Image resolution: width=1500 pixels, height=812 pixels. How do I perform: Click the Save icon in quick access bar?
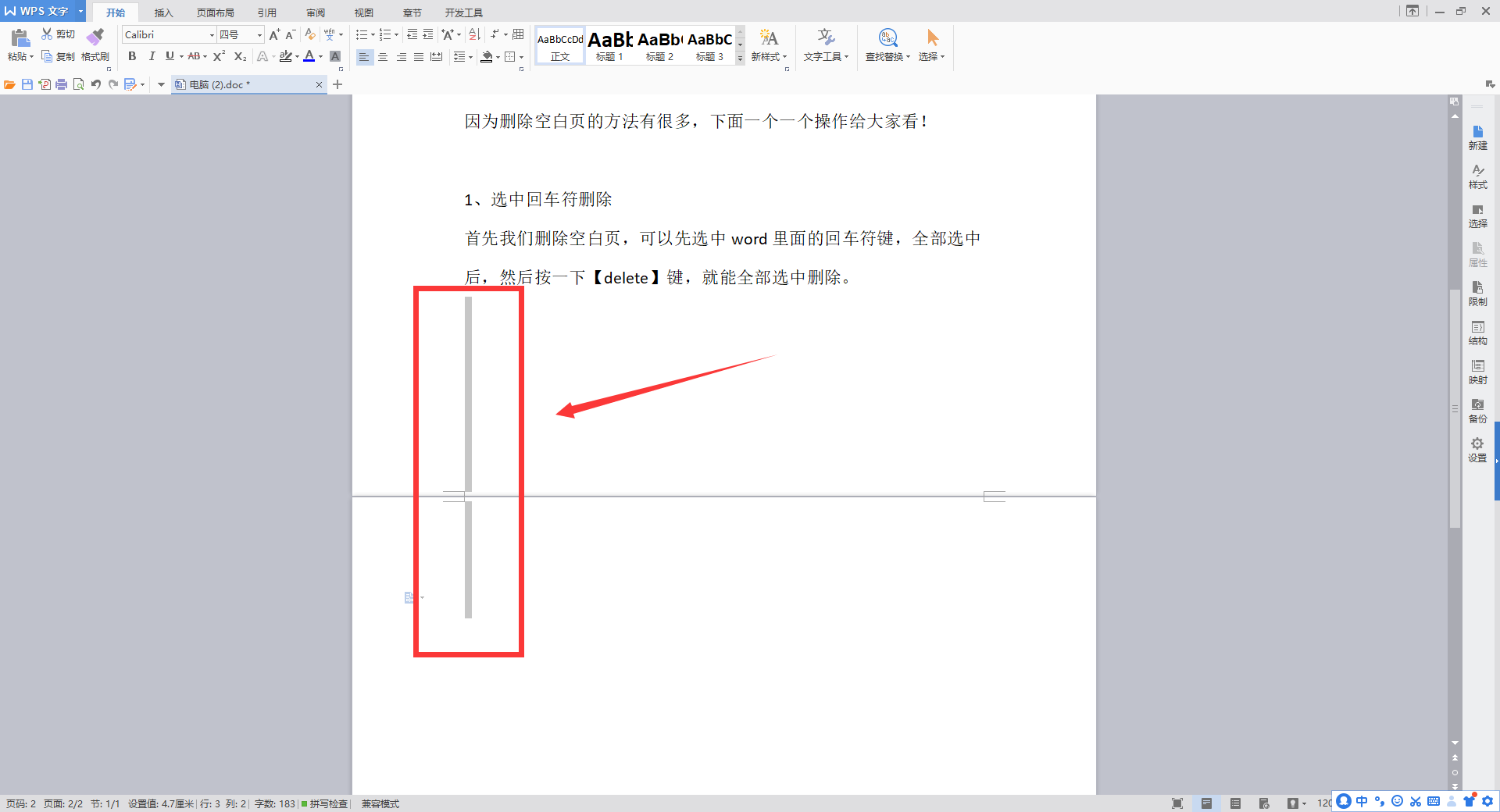(27, 84)
